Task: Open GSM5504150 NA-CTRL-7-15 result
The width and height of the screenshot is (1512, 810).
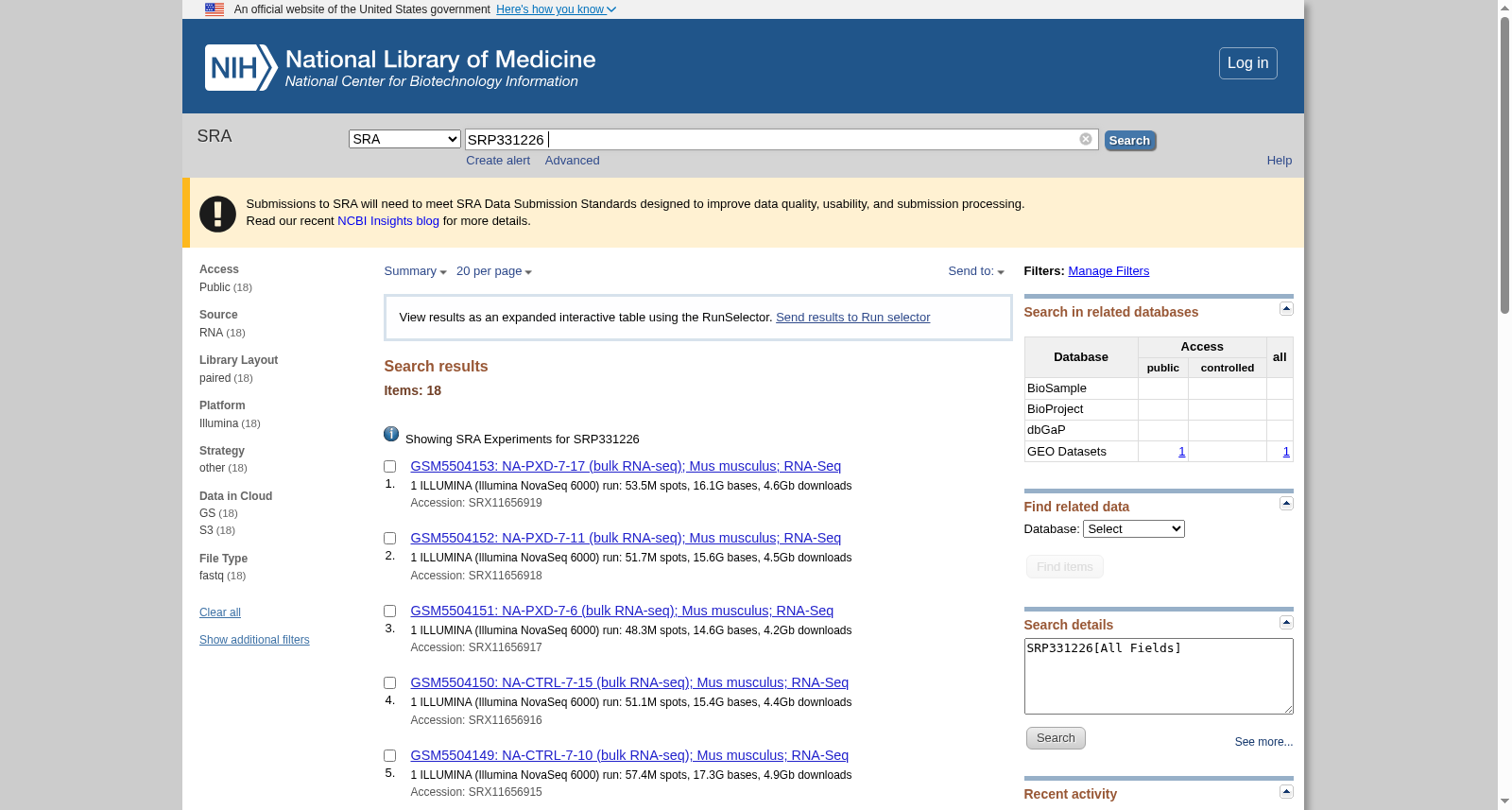Action: pos(629,682)
